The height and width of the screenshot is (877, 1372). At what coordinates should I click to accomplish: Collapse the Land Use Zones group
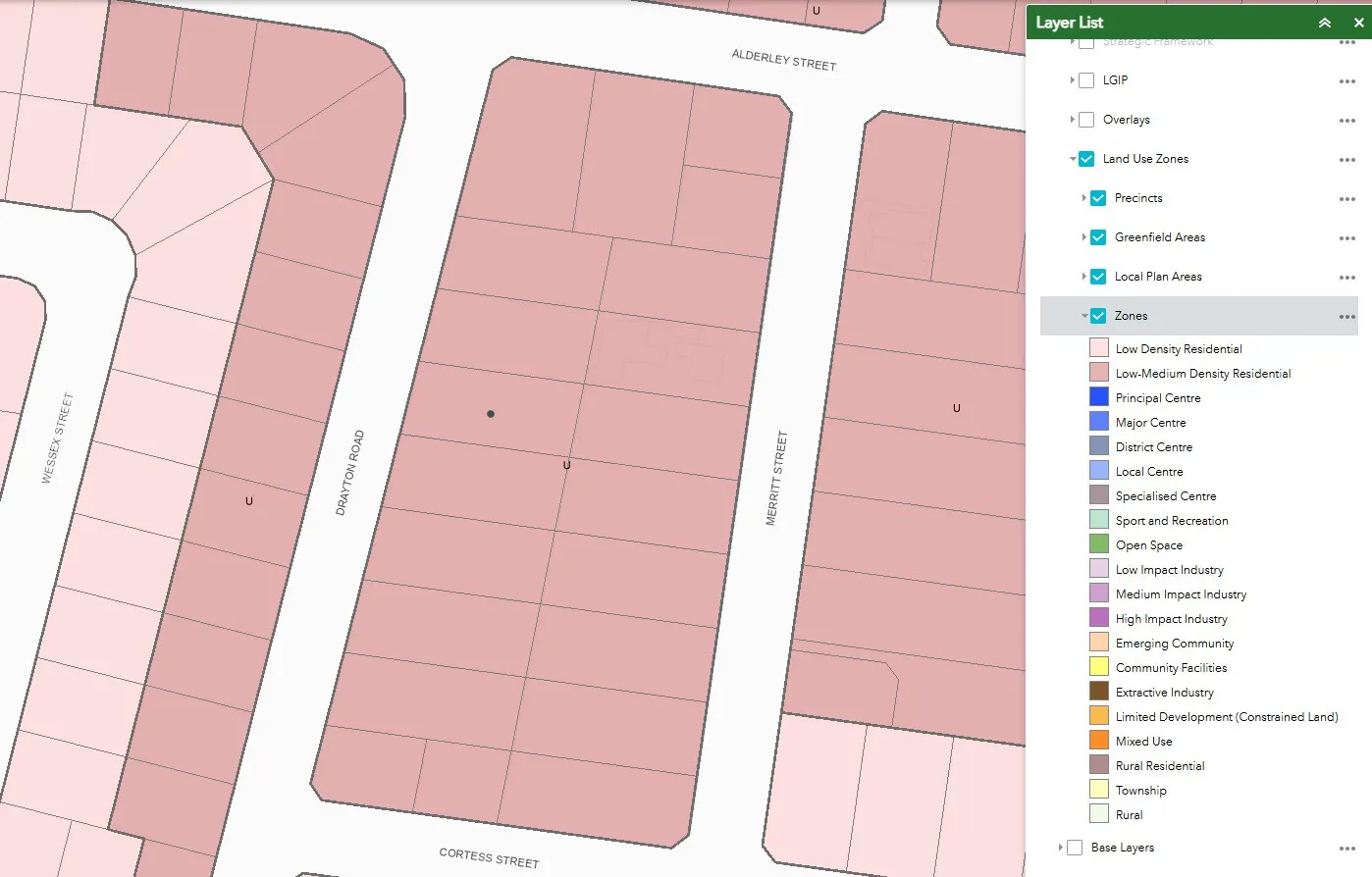pos(1073,159)
